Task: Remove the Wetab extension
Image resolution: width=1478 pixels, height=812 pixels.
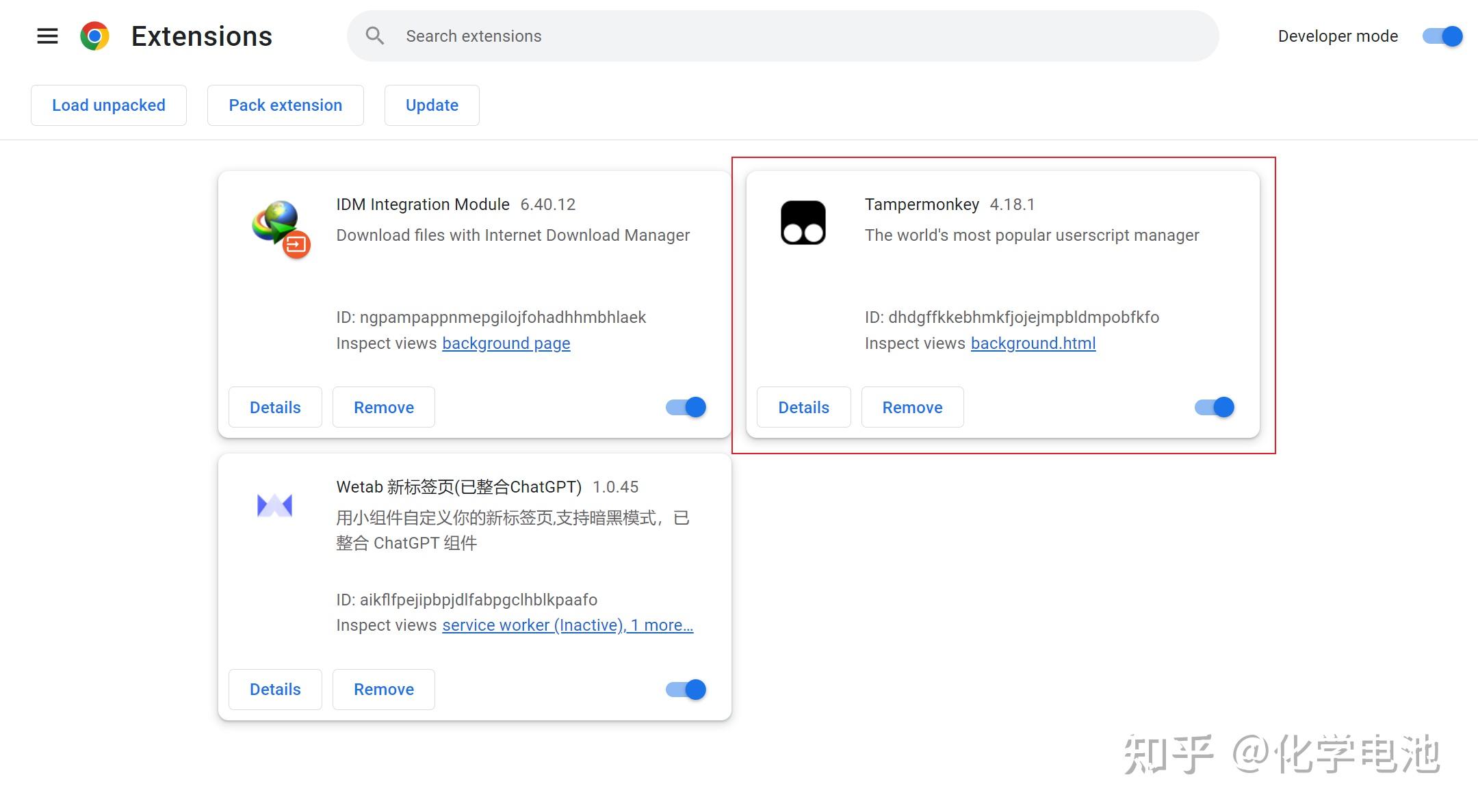Action: point(384,690)
